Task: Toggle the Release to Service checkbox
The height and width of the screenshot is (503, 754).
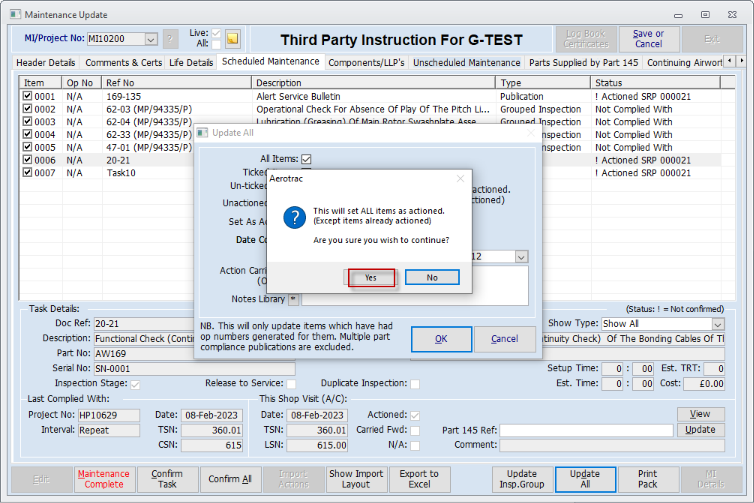Action: click(292, 384)
